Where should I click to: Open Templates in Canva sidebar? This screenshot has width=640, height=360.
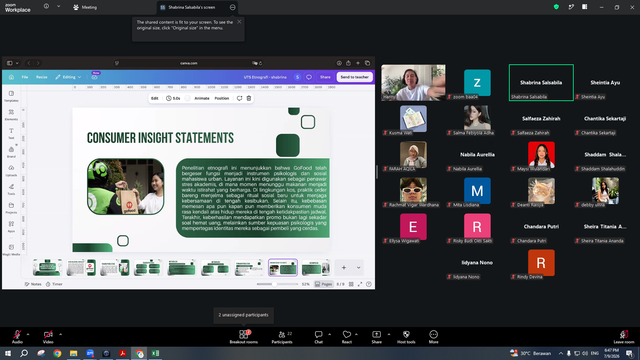tap(11, 96)
